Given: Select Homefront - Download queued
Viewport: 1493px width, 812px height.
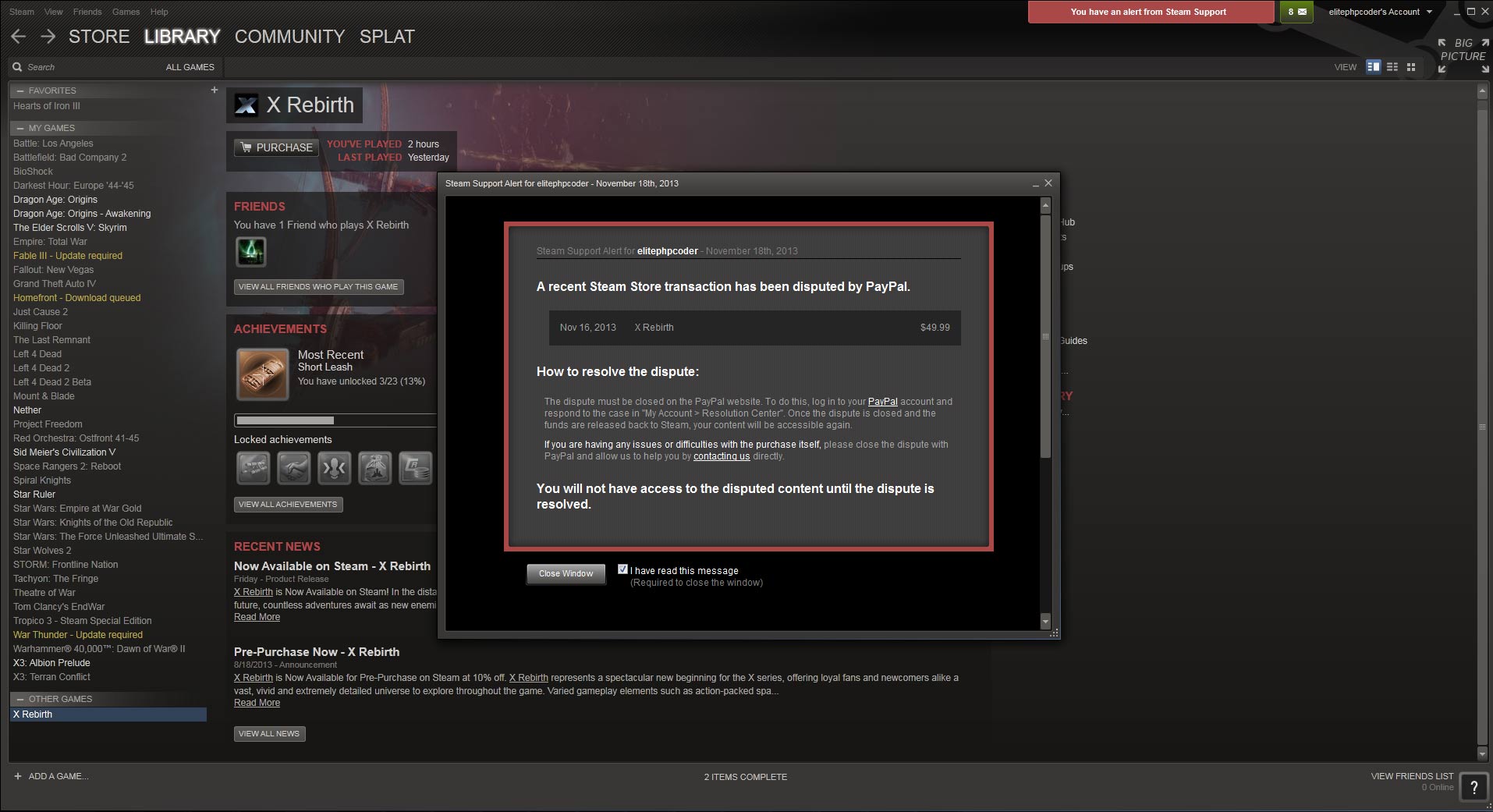Looking at the screenshot, I should coord(76,298).
